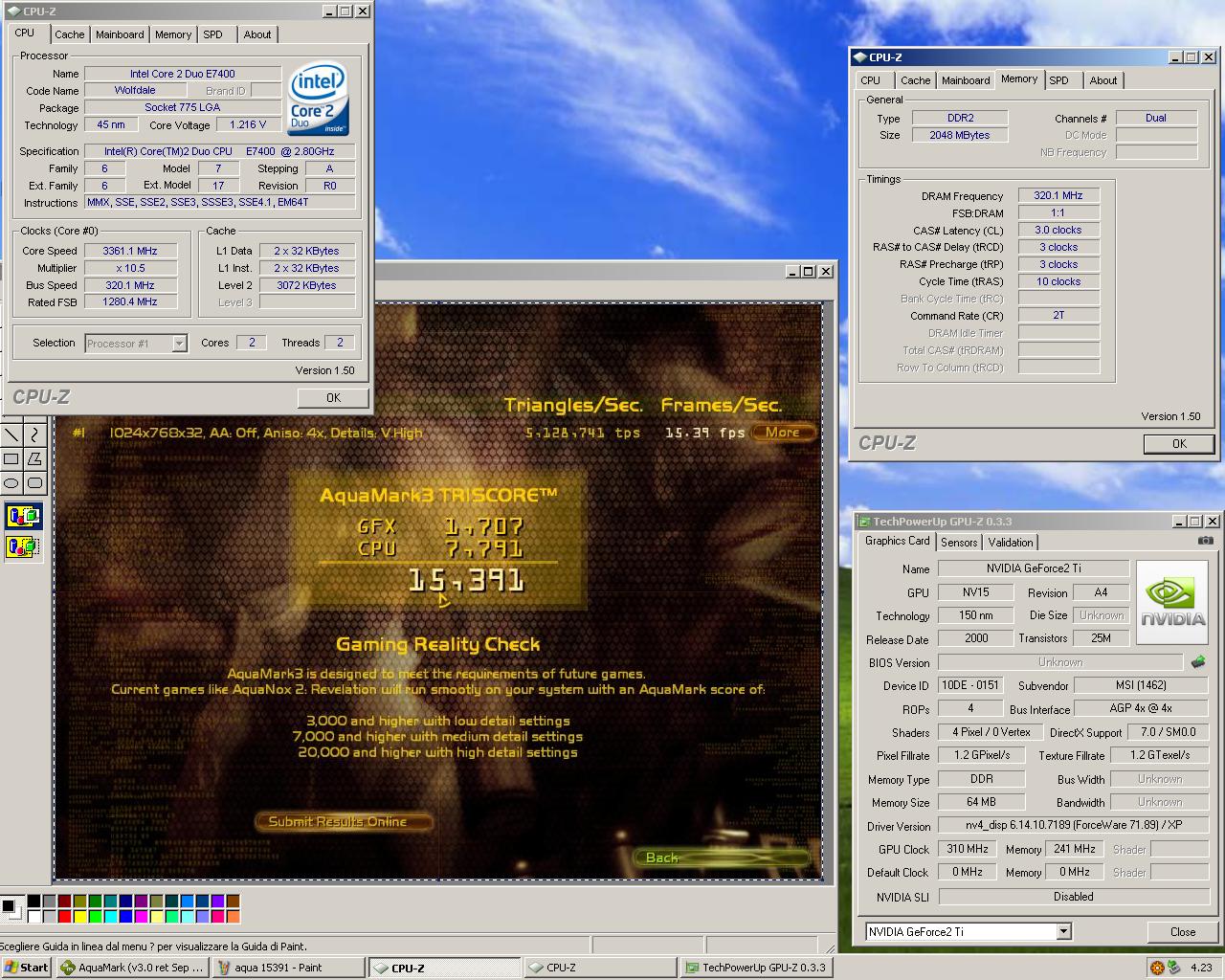Click the DRAM Frequency value 320.1 MHz
Image resolution: width=1225 pixels, height=980 pixels.
[x=1058, y=195]
